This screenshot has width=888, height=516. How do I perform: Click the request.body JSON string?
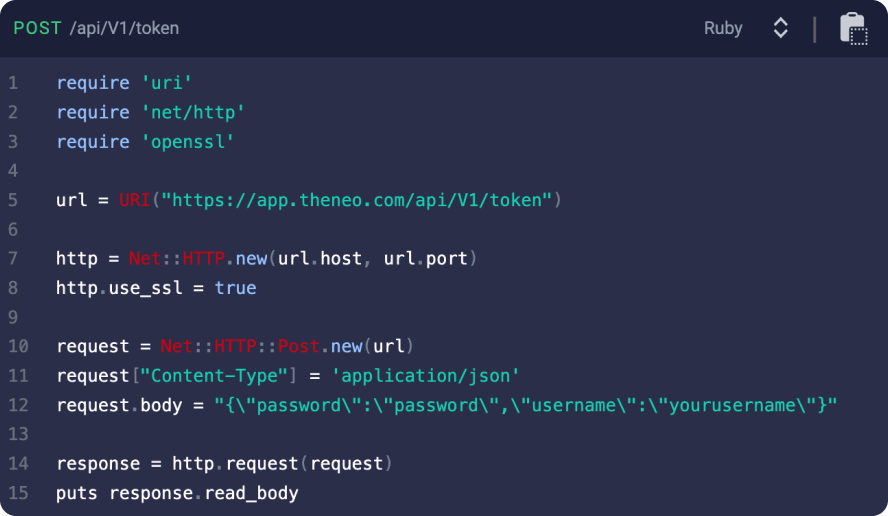(x=526, y=405)
